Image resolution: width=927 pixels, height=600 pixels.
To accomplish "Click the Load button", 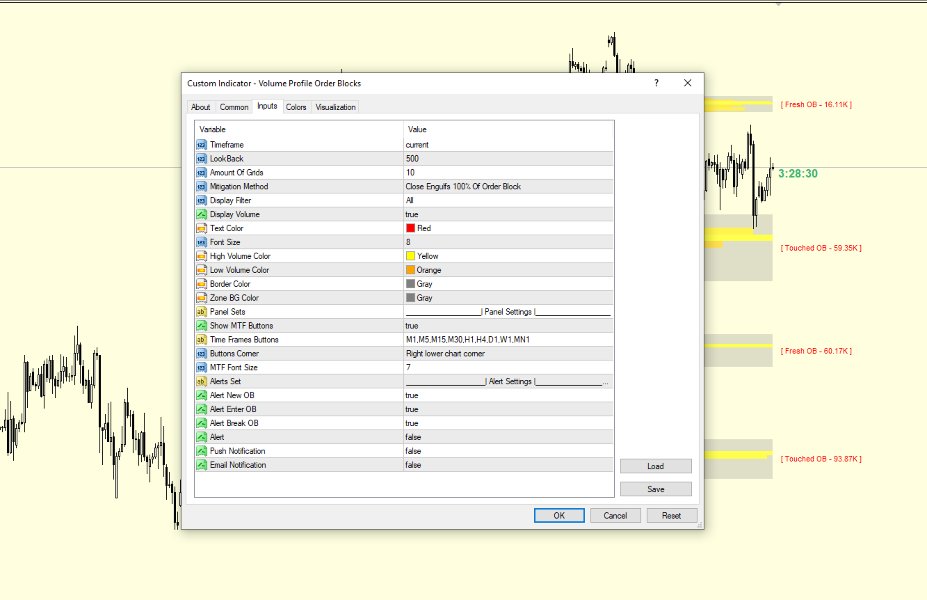I will (x=656, y=466).
